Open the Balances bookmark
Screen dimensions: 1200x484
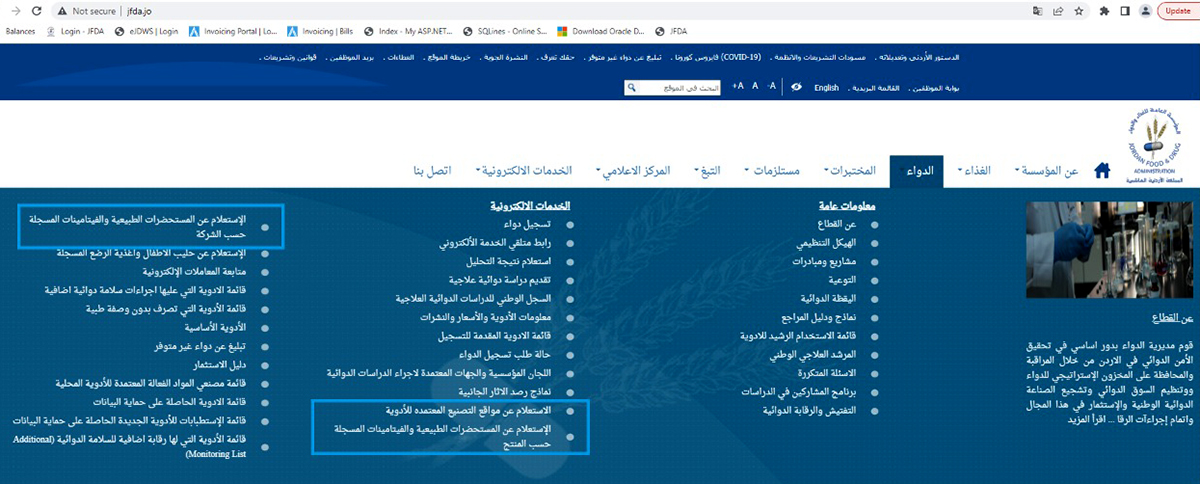pyautogui.click(x=22, y=31)
